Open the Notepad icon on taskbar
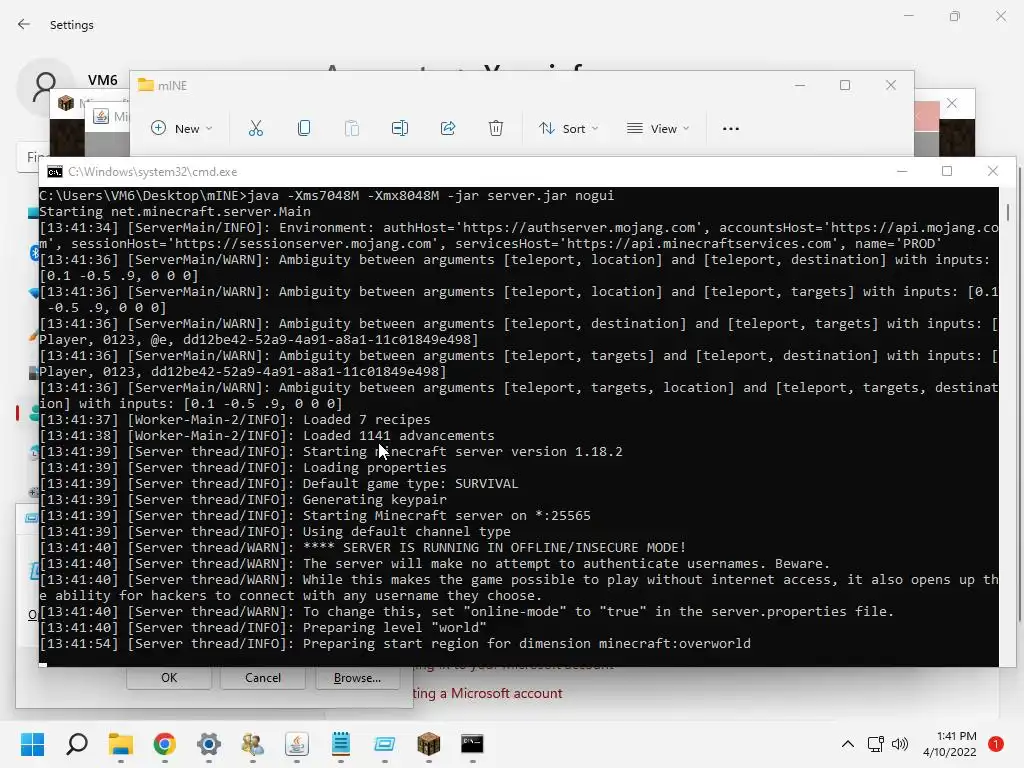Viewport: 1024px width, 768px height. click(x=341, y=744)
